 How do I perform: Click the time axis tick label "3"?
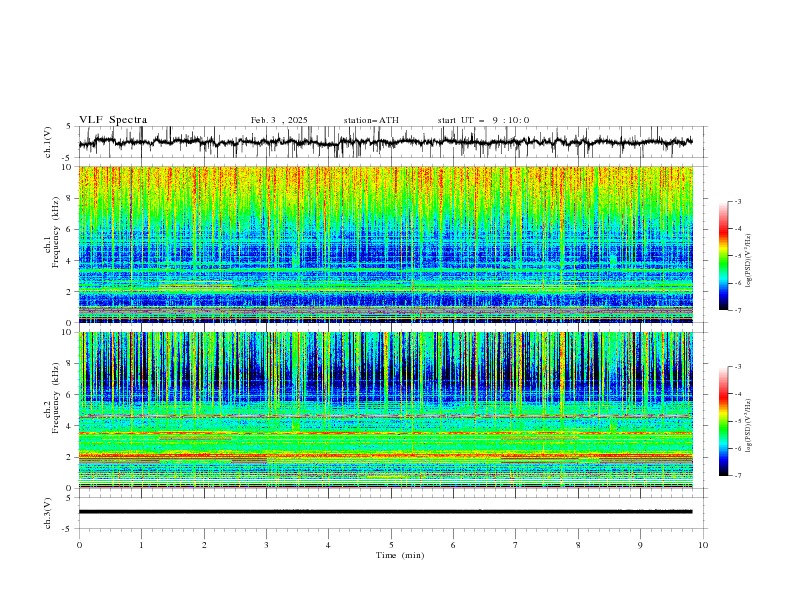[266, 545]
